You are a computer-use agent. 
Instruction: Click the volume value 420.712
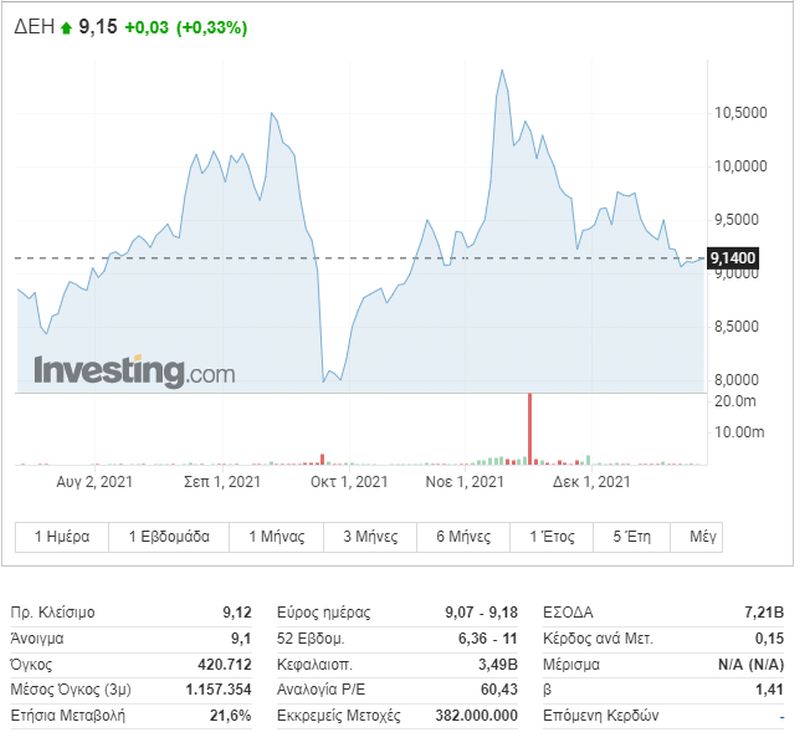pos(225,665)
